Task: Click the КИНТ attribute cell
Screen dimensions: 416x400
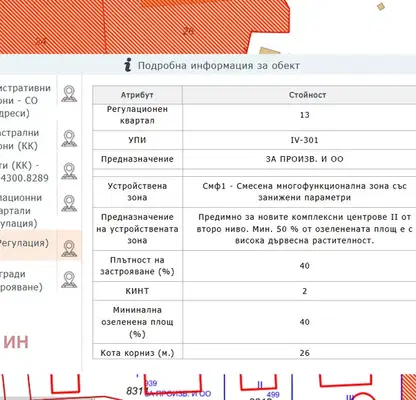Action: tap(137, 291)
